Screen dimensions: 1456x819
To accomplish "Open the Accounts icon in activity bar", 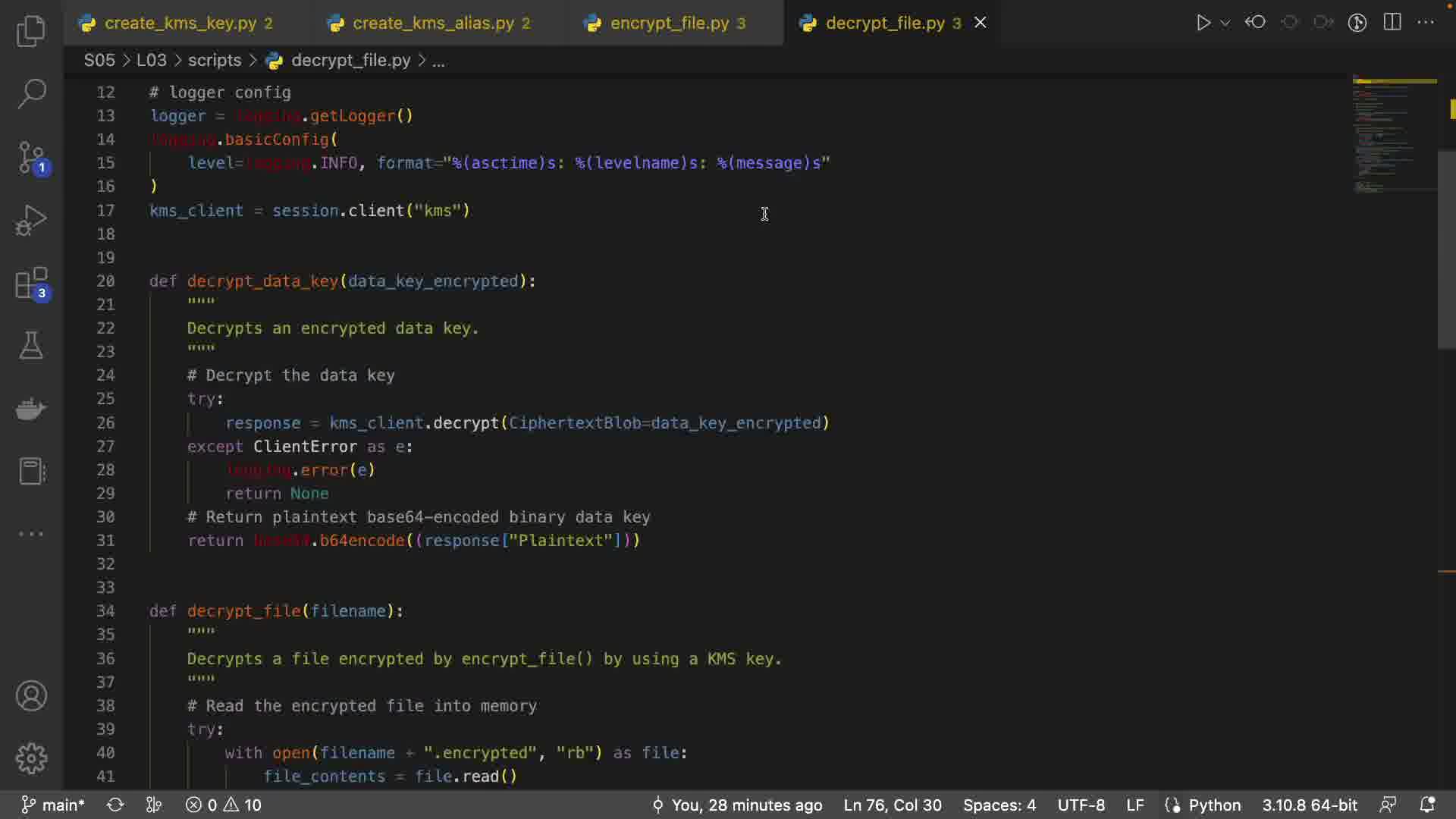I will pos(31,696).
